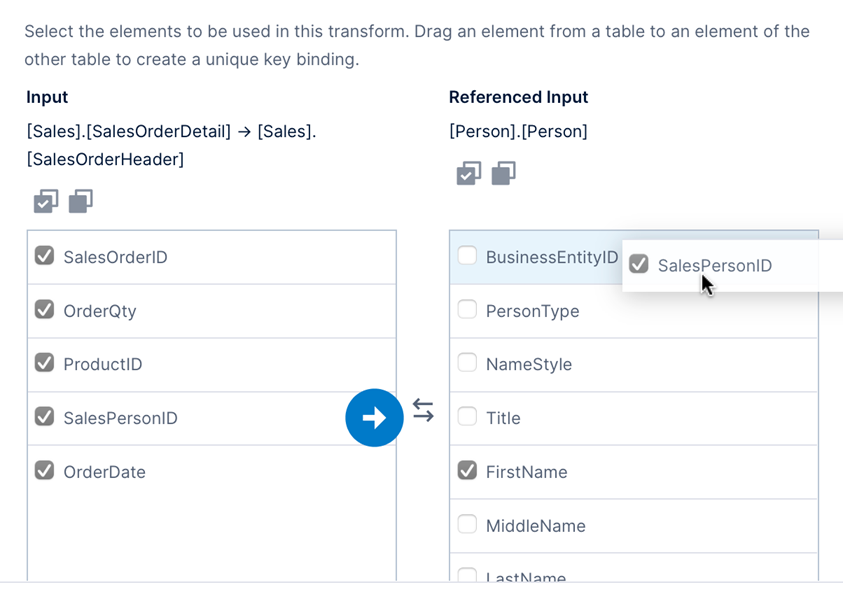
Task: Deselect all Referenced Input elements using filled-square icon
Action: tap(503, 173)
